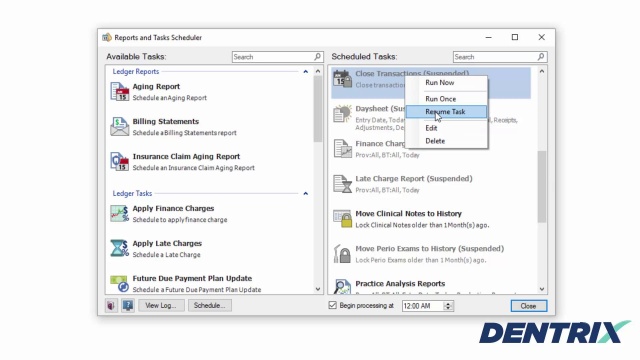
Task: Click the Scheduled Tasks search magnifier icon
Action: tap(540, 57)
